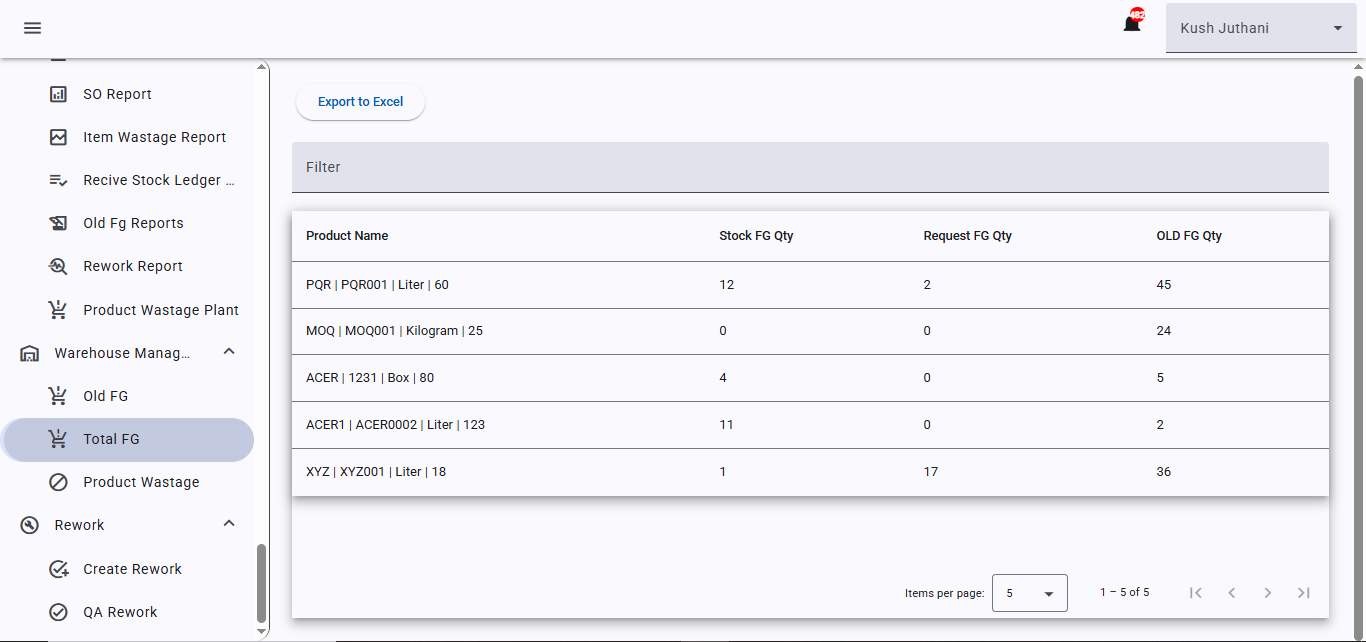Click Export to Excel button
Screen dimensions: 1366x642
point(360,102)
